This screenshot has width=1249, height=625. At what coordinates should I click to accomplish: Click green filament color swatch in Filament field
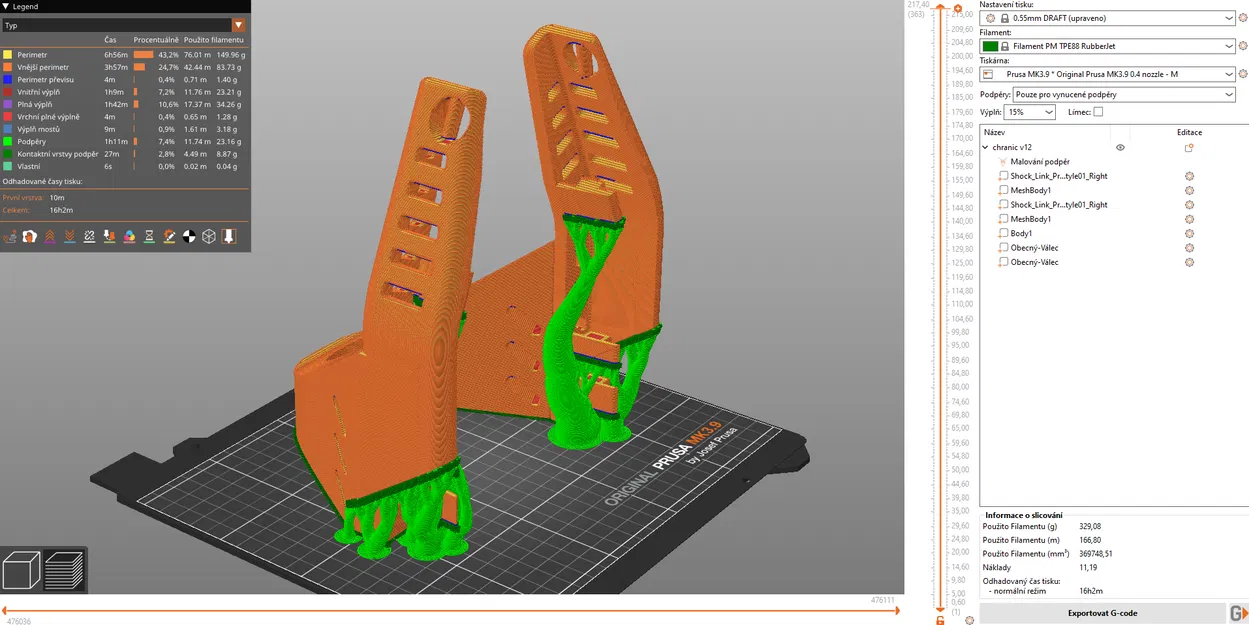991,46
